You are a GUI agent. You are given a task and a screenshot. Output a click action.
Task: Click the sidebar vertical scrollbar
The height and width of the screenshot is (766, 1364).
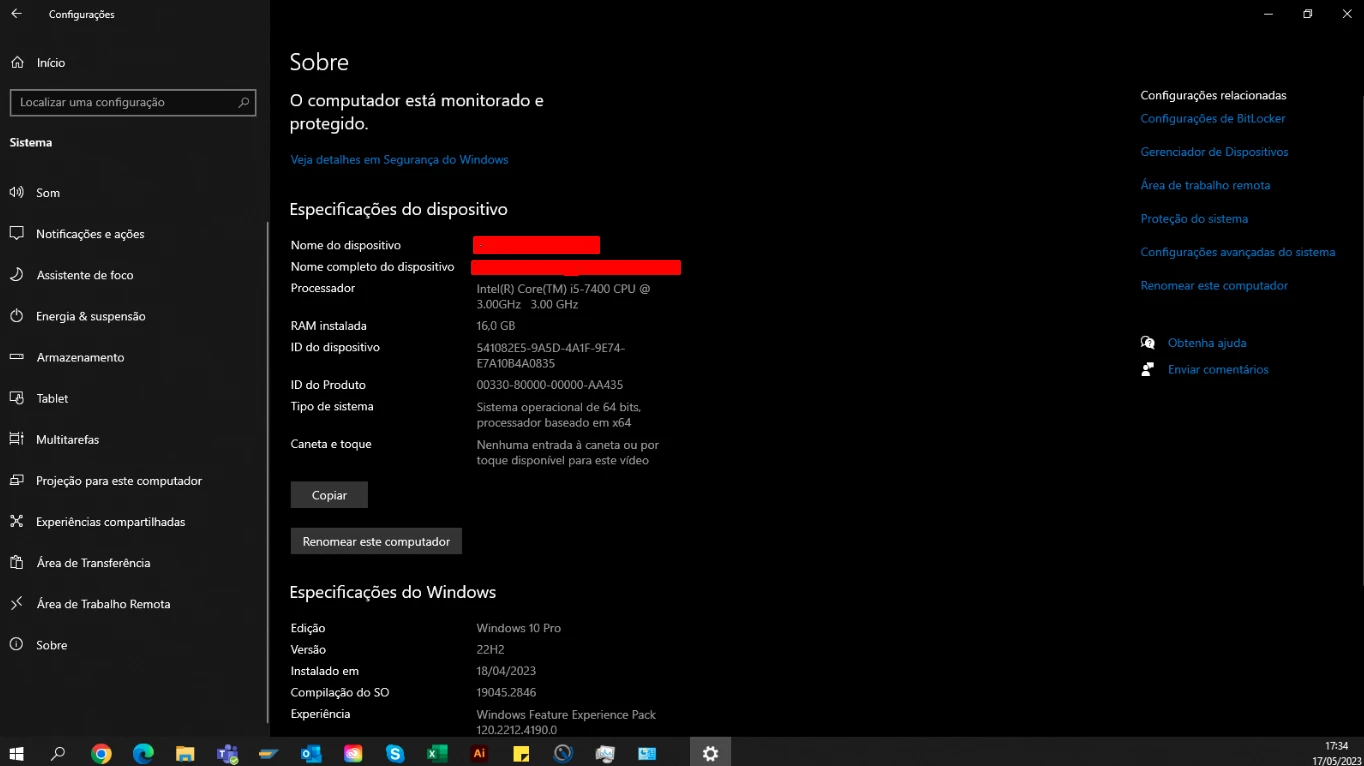[267, 472]
